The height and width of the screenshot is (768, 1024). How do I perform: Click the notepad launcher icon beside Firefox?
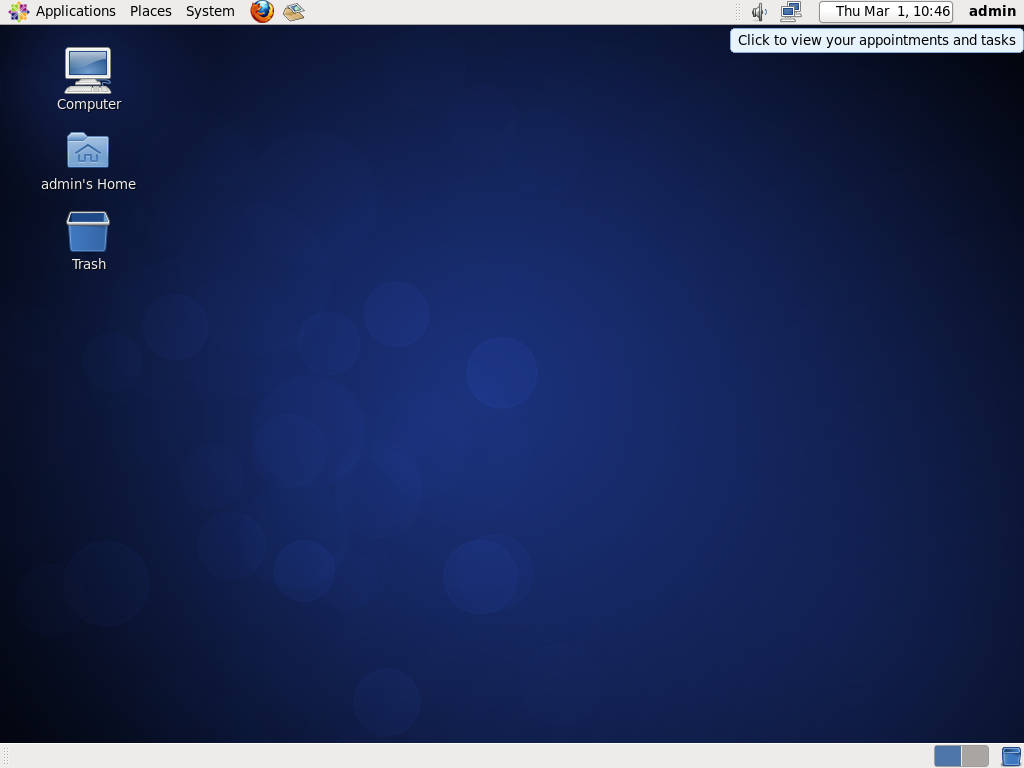tap(294, 11)
